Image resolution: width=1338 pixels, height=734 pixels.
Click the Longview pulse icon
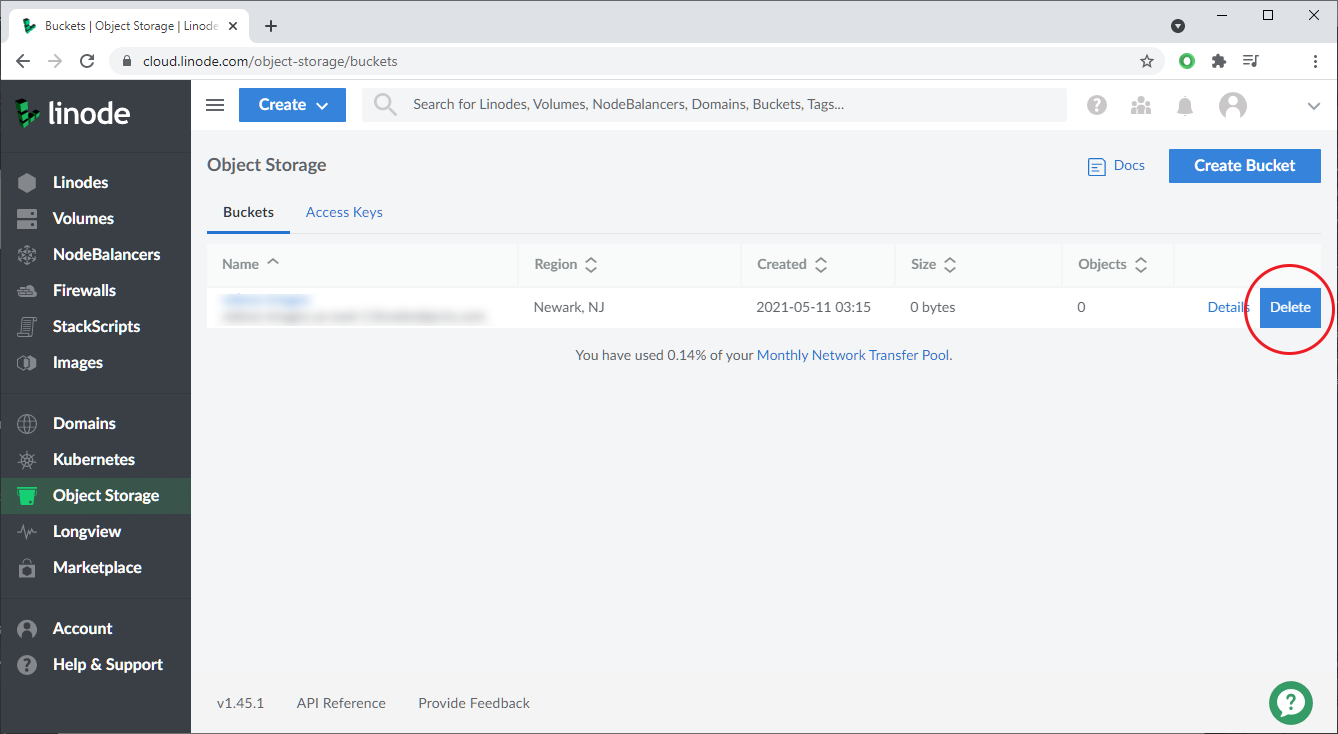pyautogui.click(x=27, y=531)
